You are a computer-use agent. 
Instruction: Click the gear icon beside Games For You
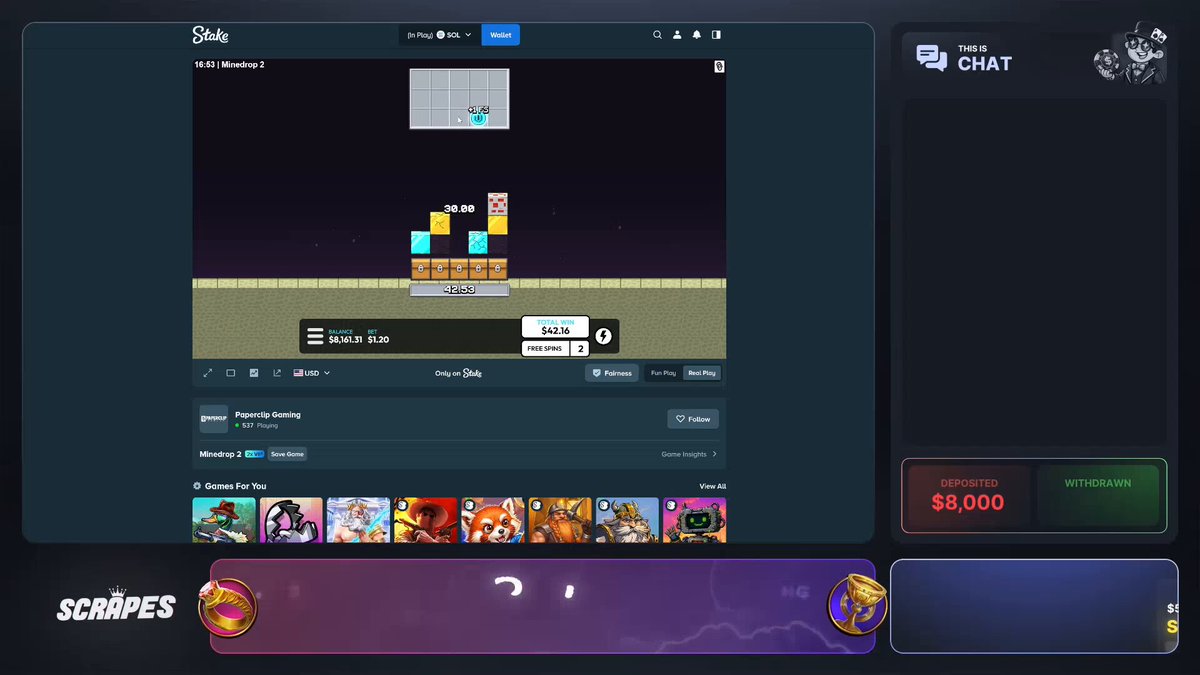[197, 486]
